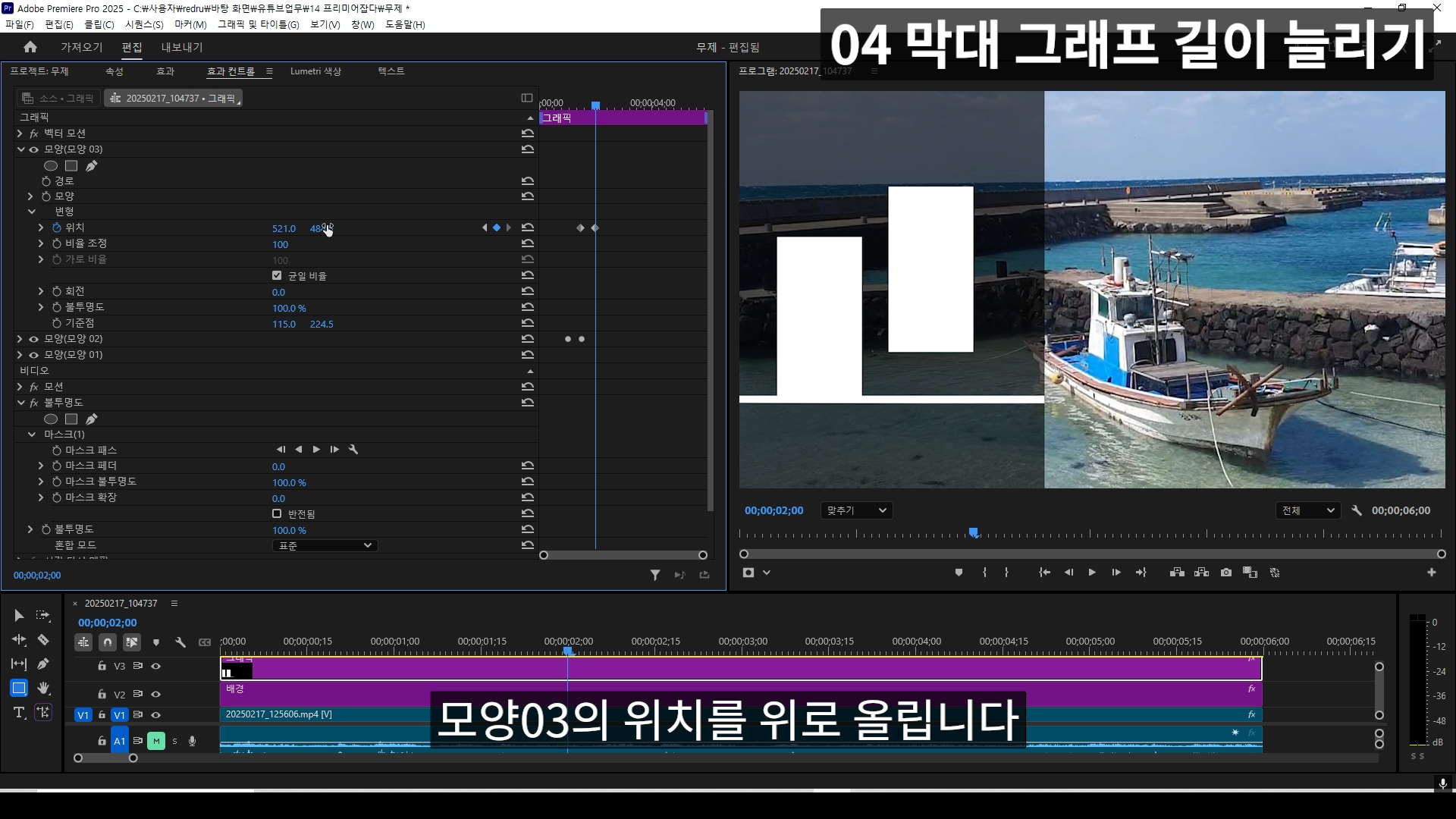Reset the 위치 parameter value
Image resolution: width=1456 pixels, height=819 pixels.
click(528, 227)
